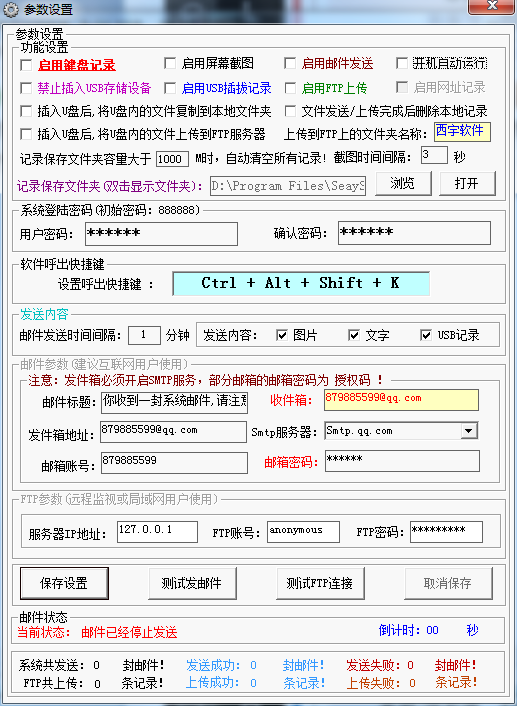Click the 系统共发送 label

[x=51, y=665]
